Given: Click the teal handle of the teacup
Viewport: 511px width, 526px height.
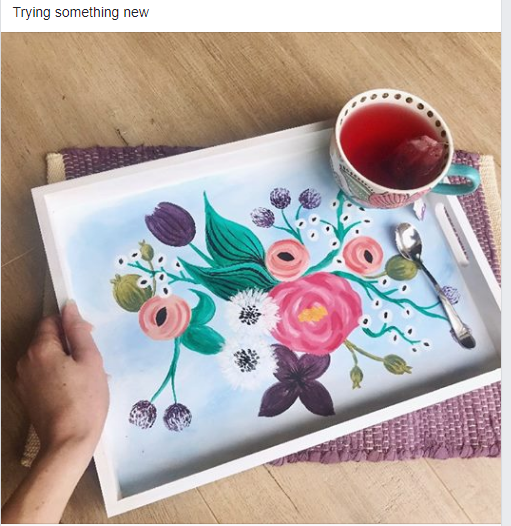Looking at the screenshot, I should (464, 178).
